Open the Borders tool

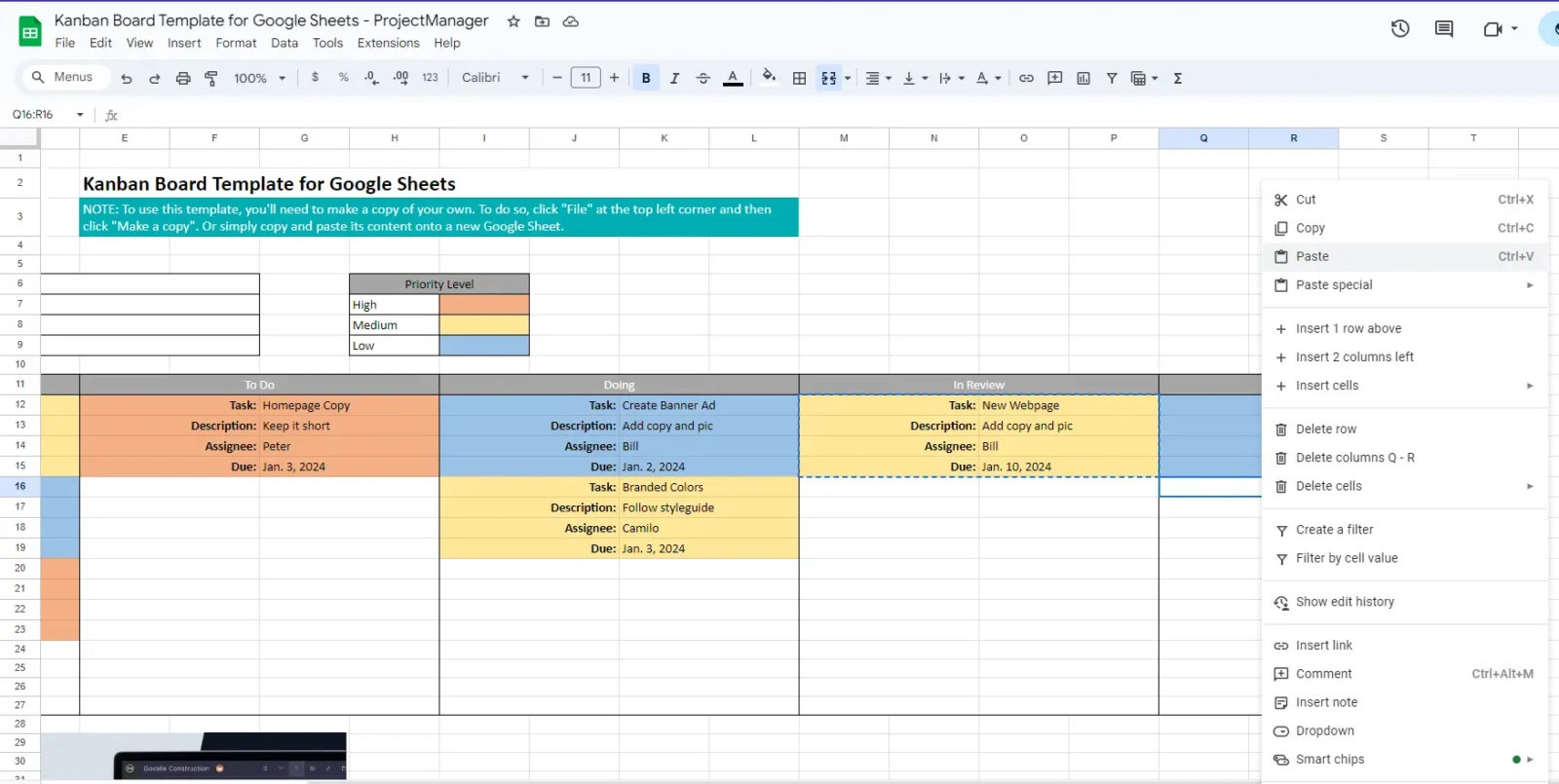coord(799,78)
